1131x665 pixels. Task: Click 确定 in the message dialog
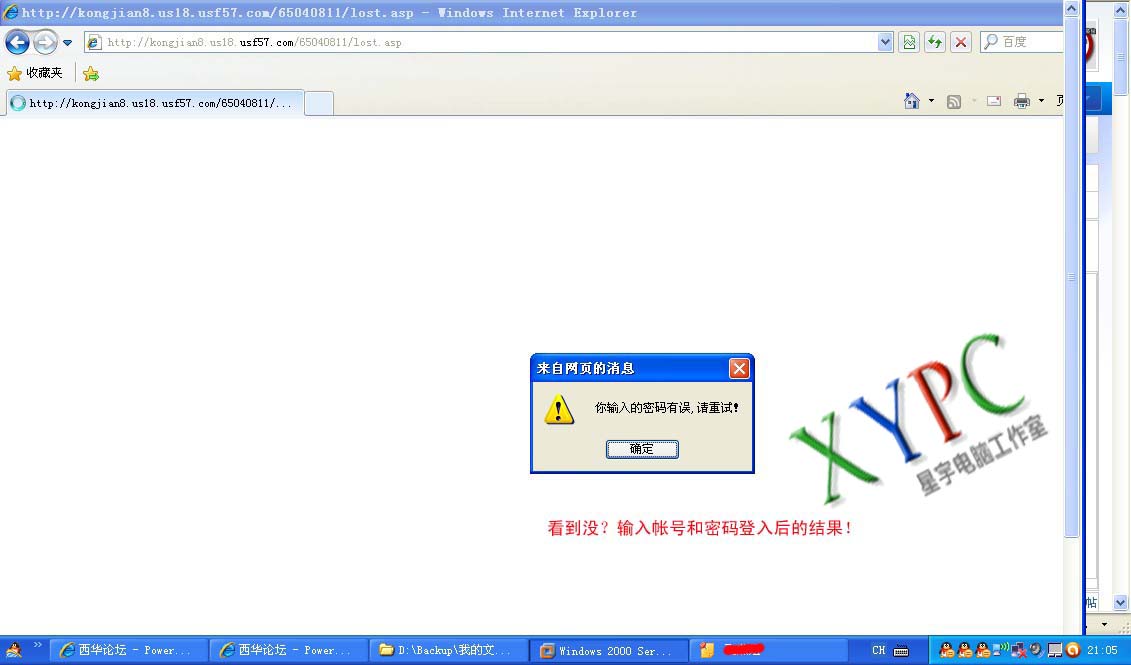tap(642, 449)
